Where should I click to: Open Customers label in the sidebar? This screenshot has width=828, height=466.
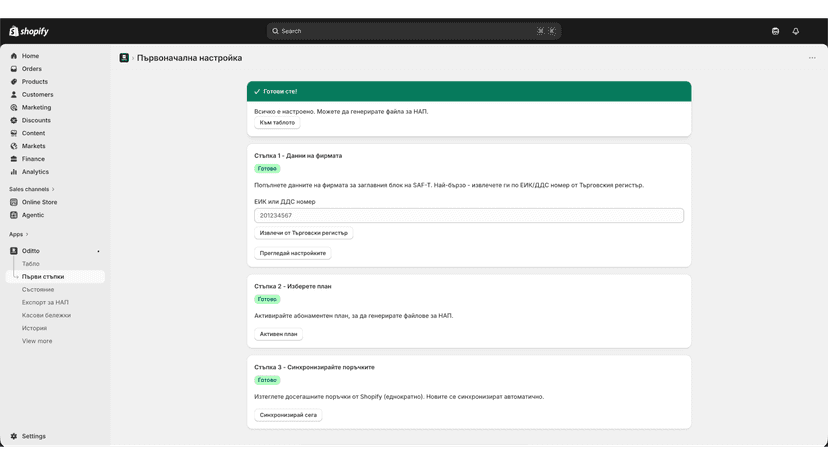[37, 95]
